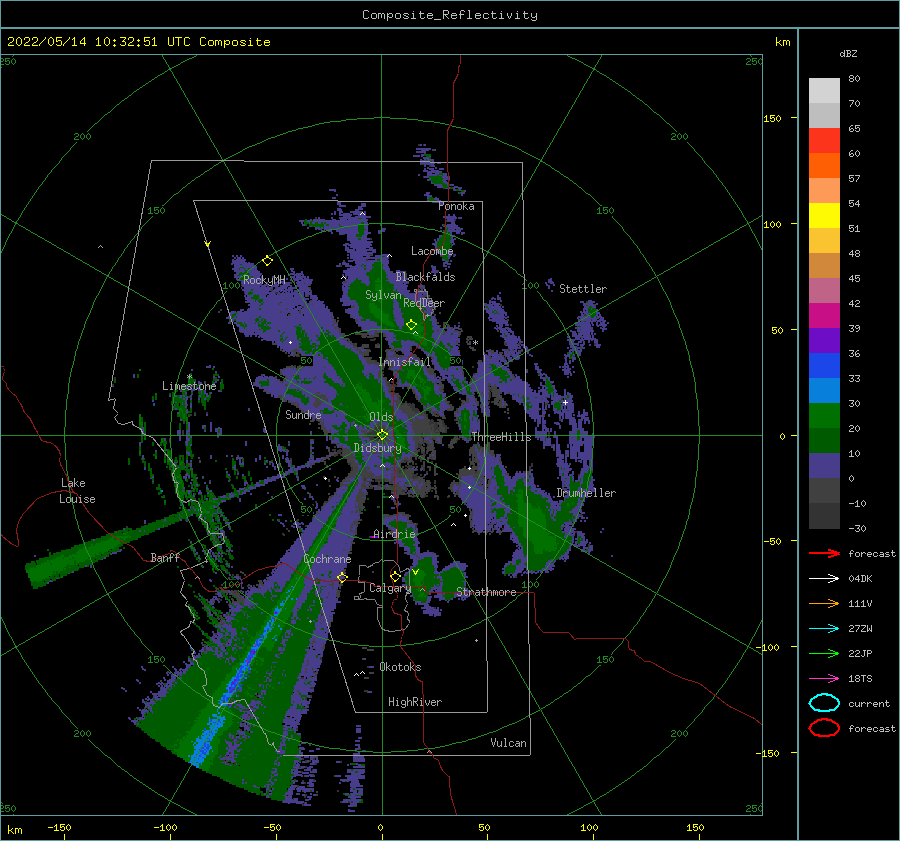Screen dimensions: 900x841
Task: Click the Stettler label
Action: (583, 289)
